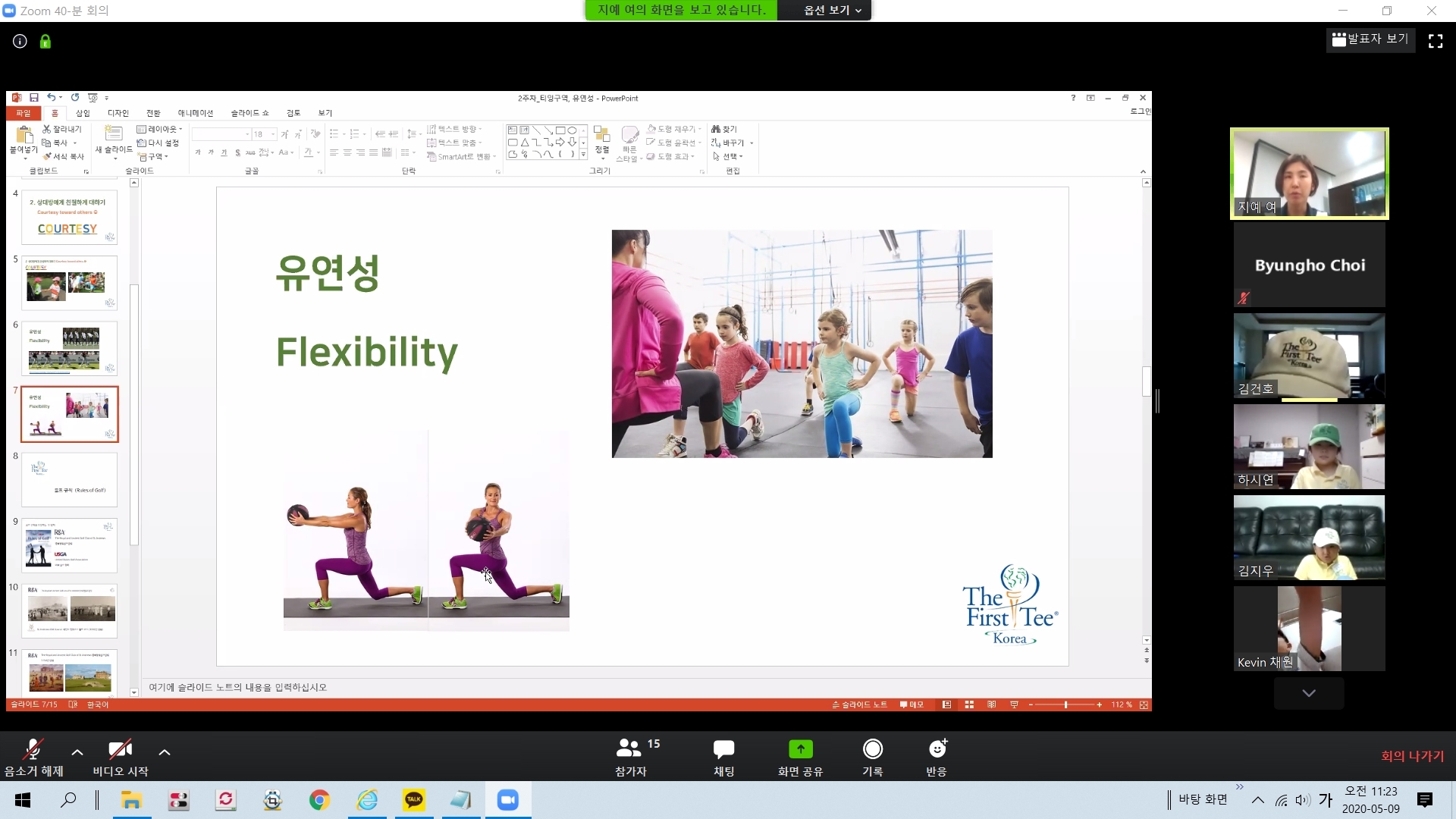The image size is (1456, 819).
Task: Open Chrome from the Windows taskbar
Action: pos(319,799)
